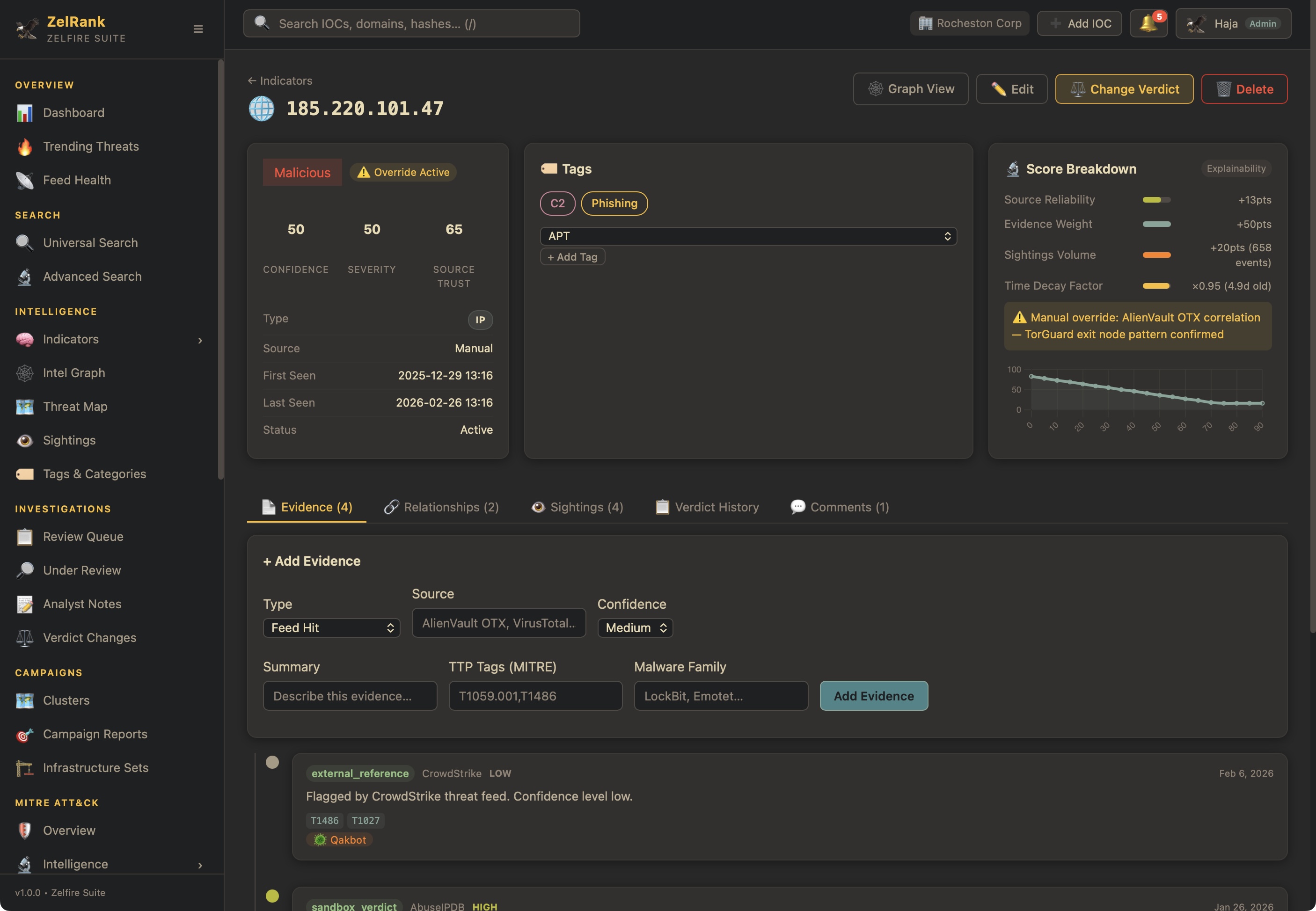
Task: Open Feed Health satellite icon
Action: coord(24,180)
